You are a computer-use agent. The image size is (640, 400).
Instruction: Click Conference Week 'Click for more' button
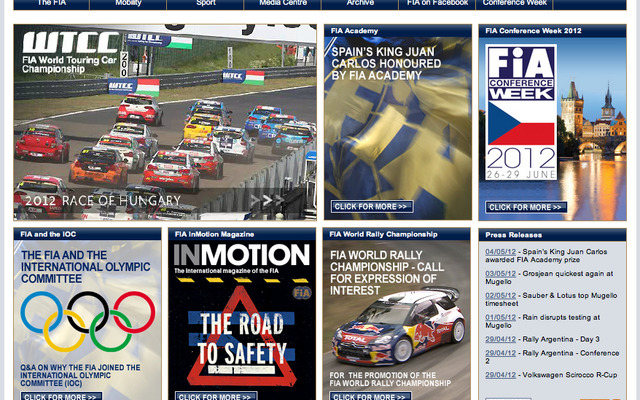click(526, 207)
